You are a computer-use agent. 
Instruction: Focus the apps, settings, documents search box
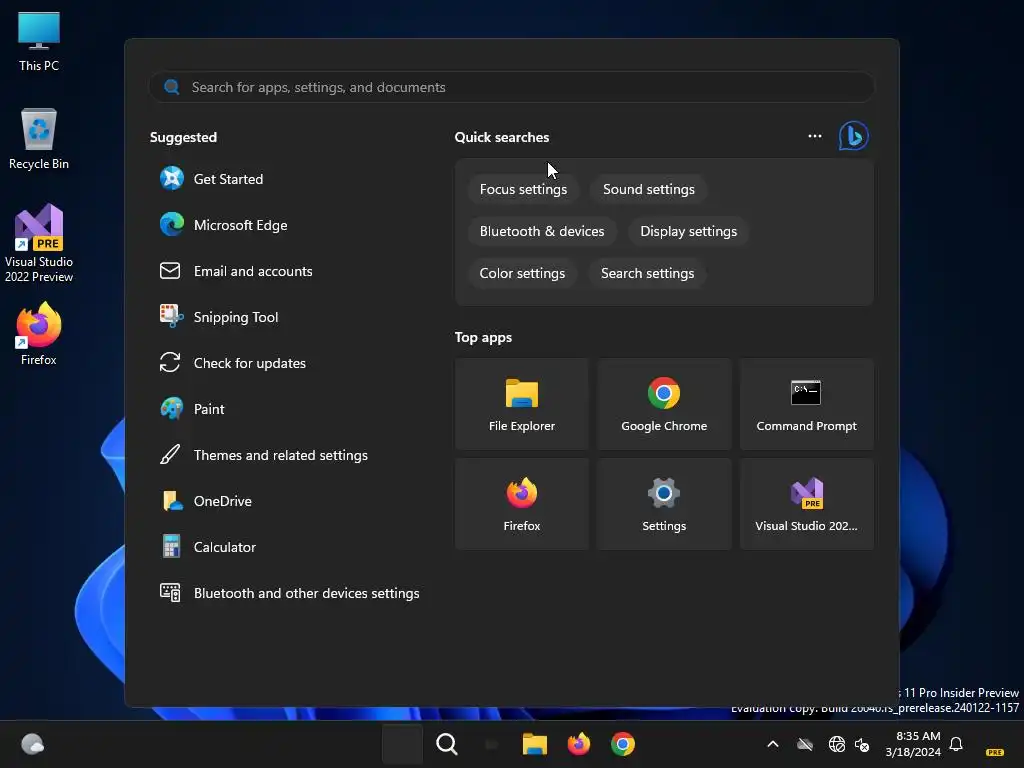coord(511,87)
